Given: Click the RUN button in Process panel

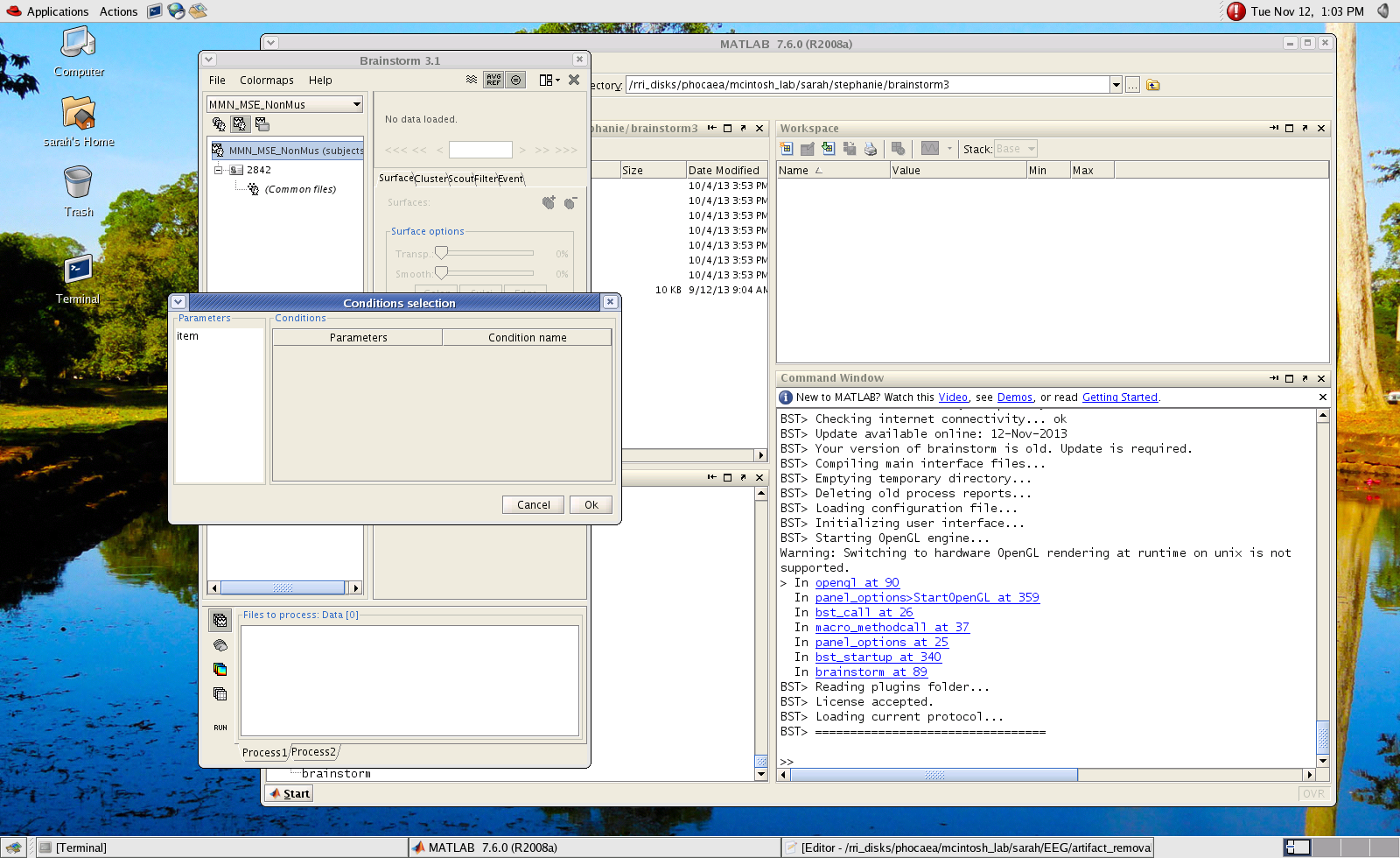Looking at the screenshot, I should click(x=220, y=728).
